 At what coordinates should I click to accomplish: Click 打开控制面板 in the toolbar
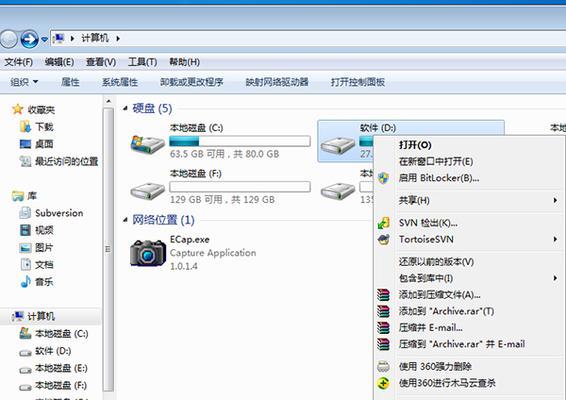coord(358,82)
